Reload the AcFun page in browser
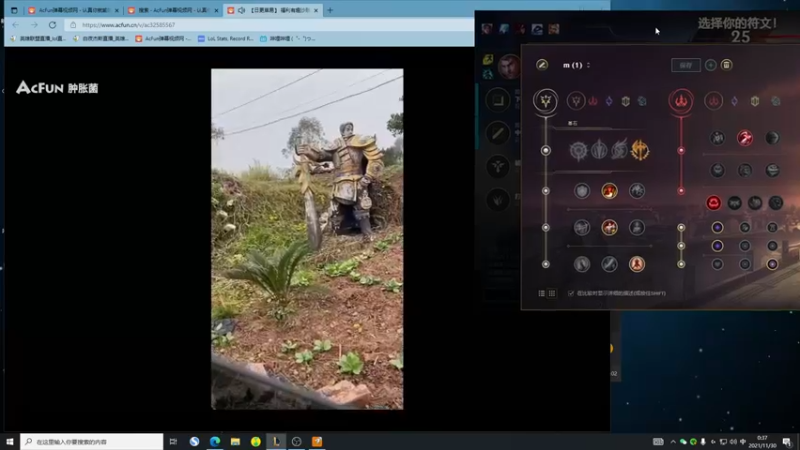This screenshot has width=800, height=450. (x=53, y=24)
